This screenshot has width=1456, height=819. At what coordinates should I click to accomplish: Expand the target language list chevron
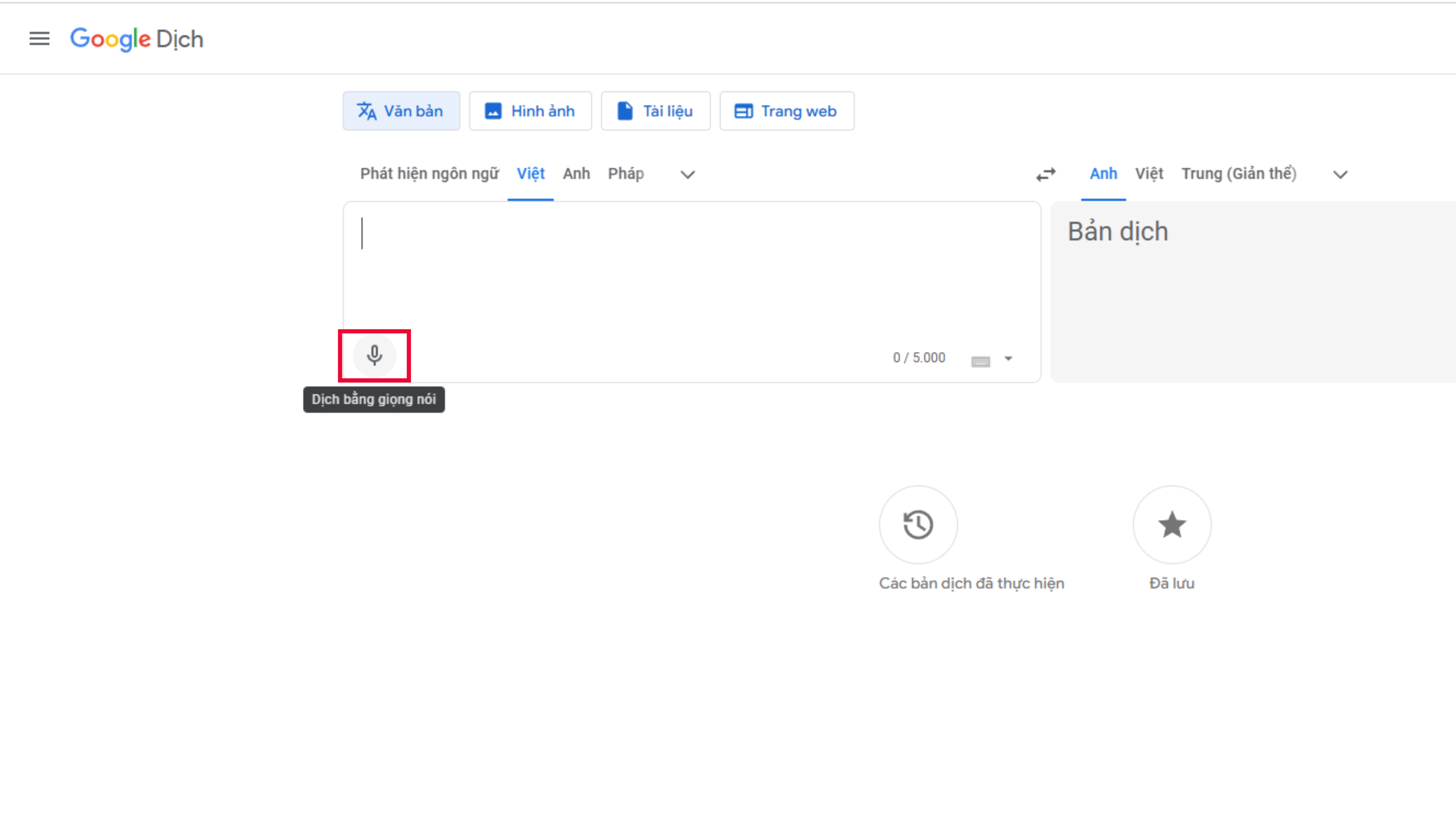pos(1340,174)
